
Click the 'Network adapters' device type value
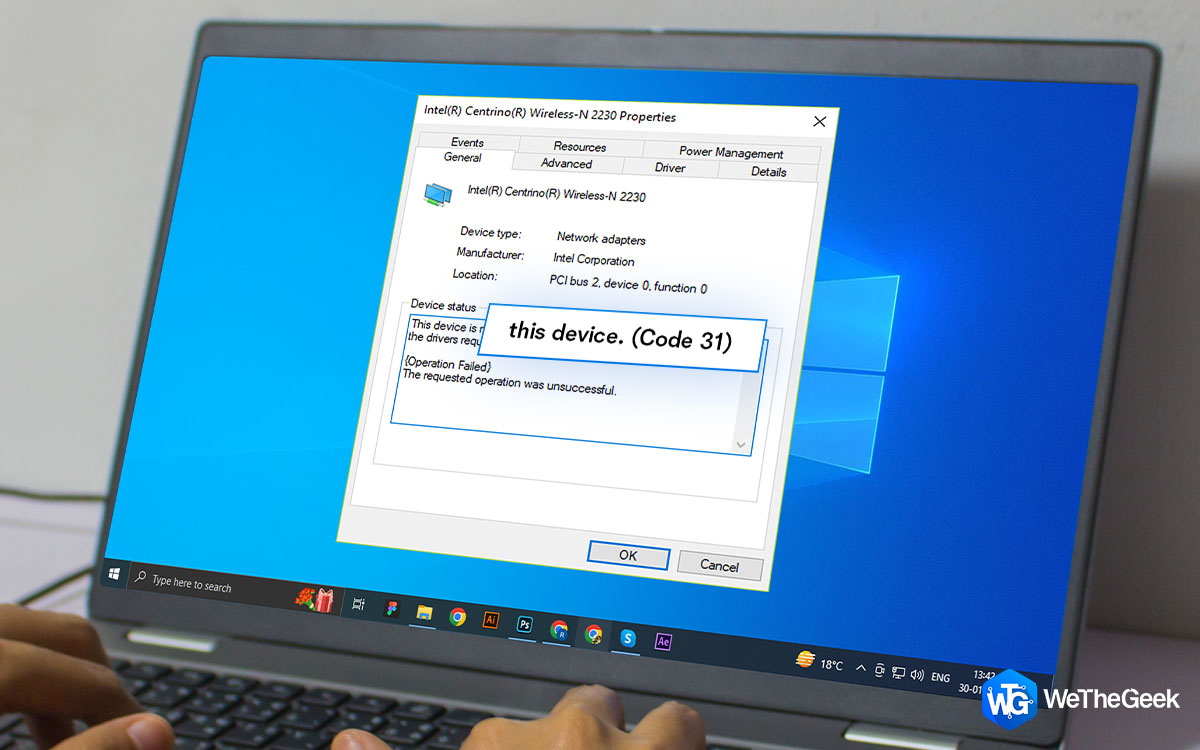601,239
